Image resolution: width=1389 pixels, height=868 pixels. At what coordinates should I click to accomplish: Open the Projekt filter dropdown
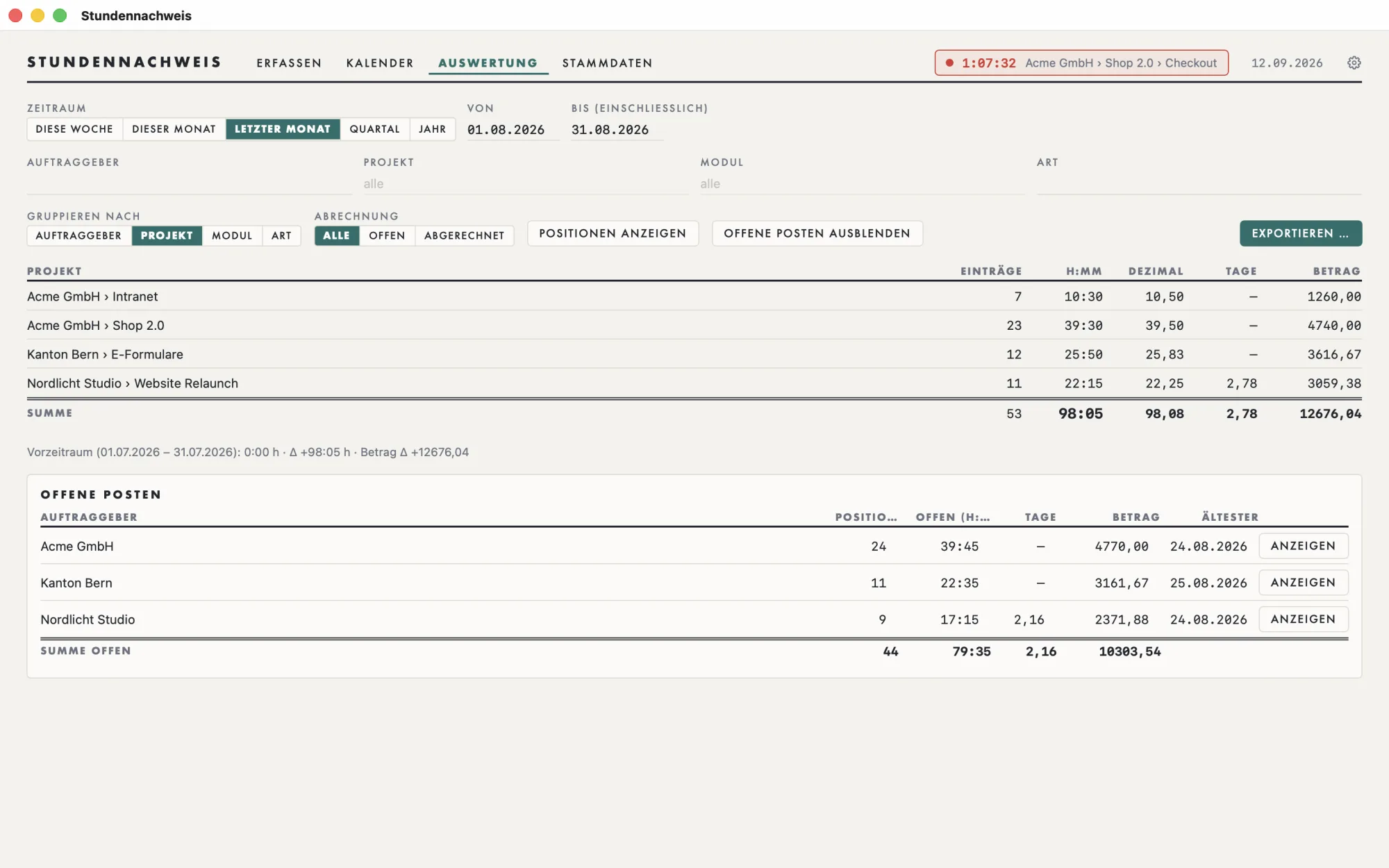coord(526,183)
